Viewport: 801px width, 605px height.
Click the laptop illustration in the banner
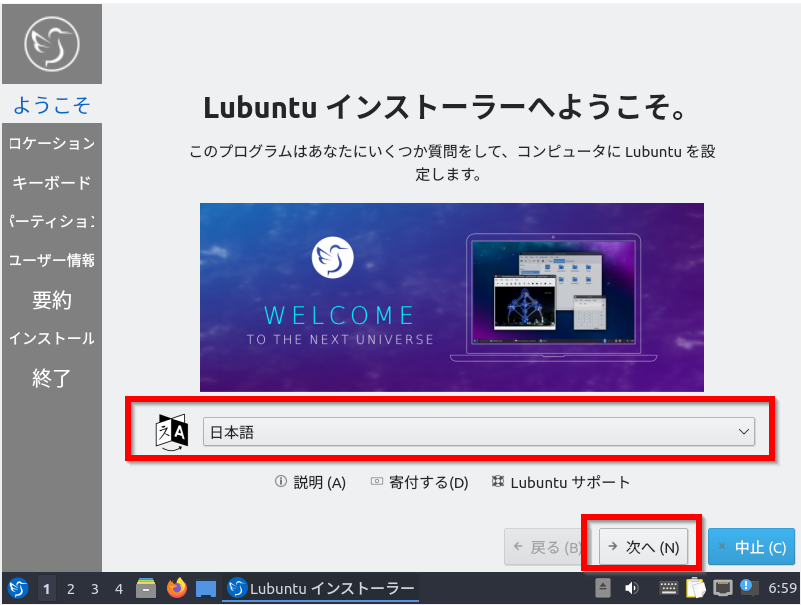coord(554,298)
